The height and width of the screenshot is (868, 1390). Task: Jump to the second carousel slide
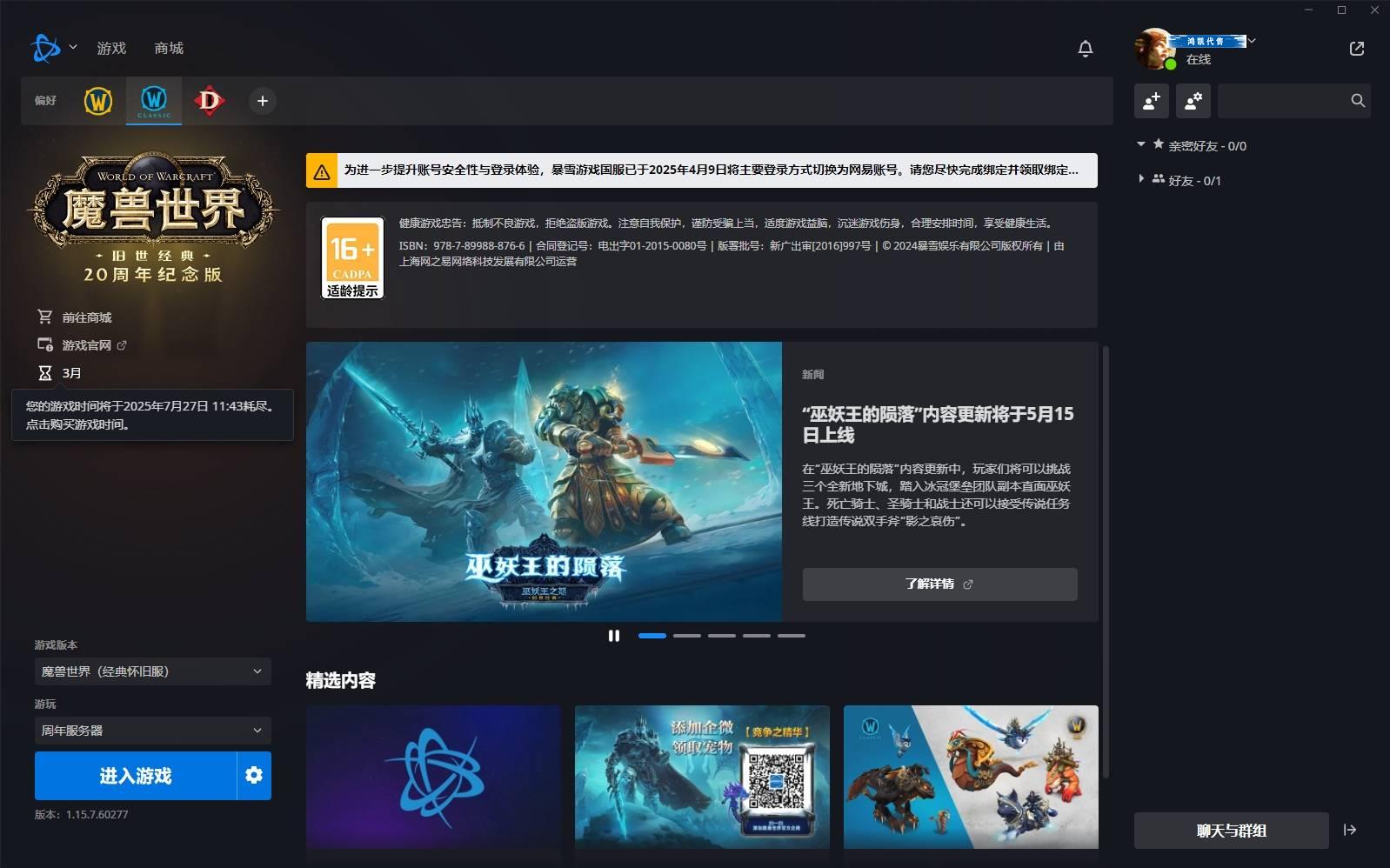coord(687,636)
